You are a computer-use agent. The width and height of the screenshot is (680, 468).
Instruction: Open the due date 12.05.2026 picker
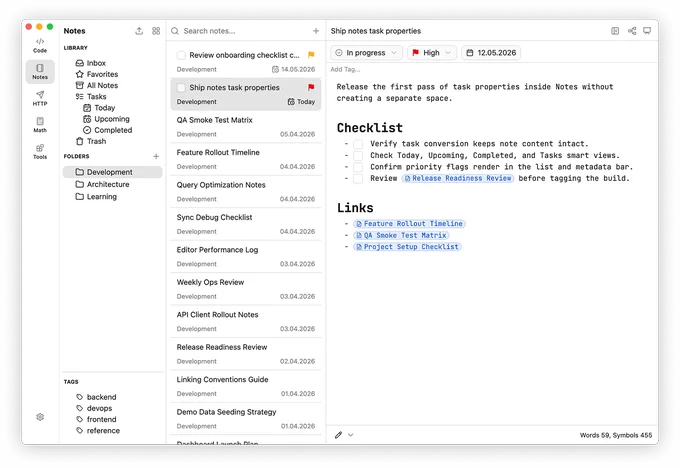pyautogui.click(x=491, y=52)
